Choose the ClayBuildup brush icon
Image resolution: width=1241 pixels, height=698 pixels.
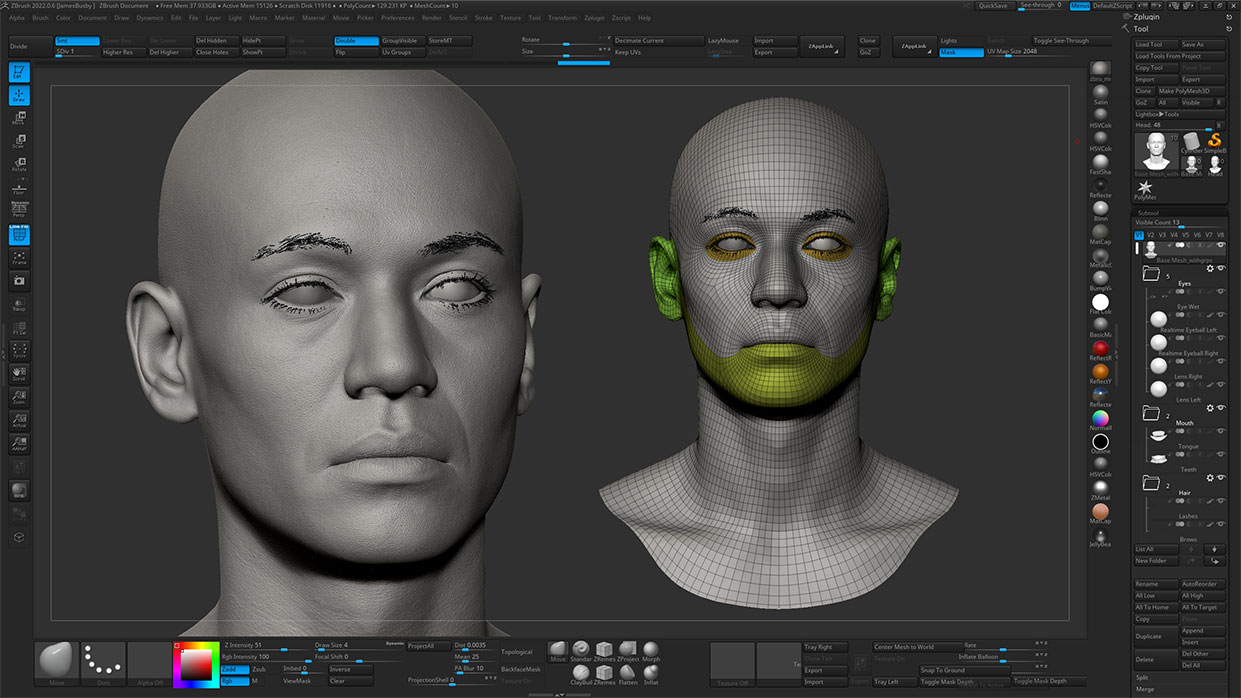click(x=581, y=673)
